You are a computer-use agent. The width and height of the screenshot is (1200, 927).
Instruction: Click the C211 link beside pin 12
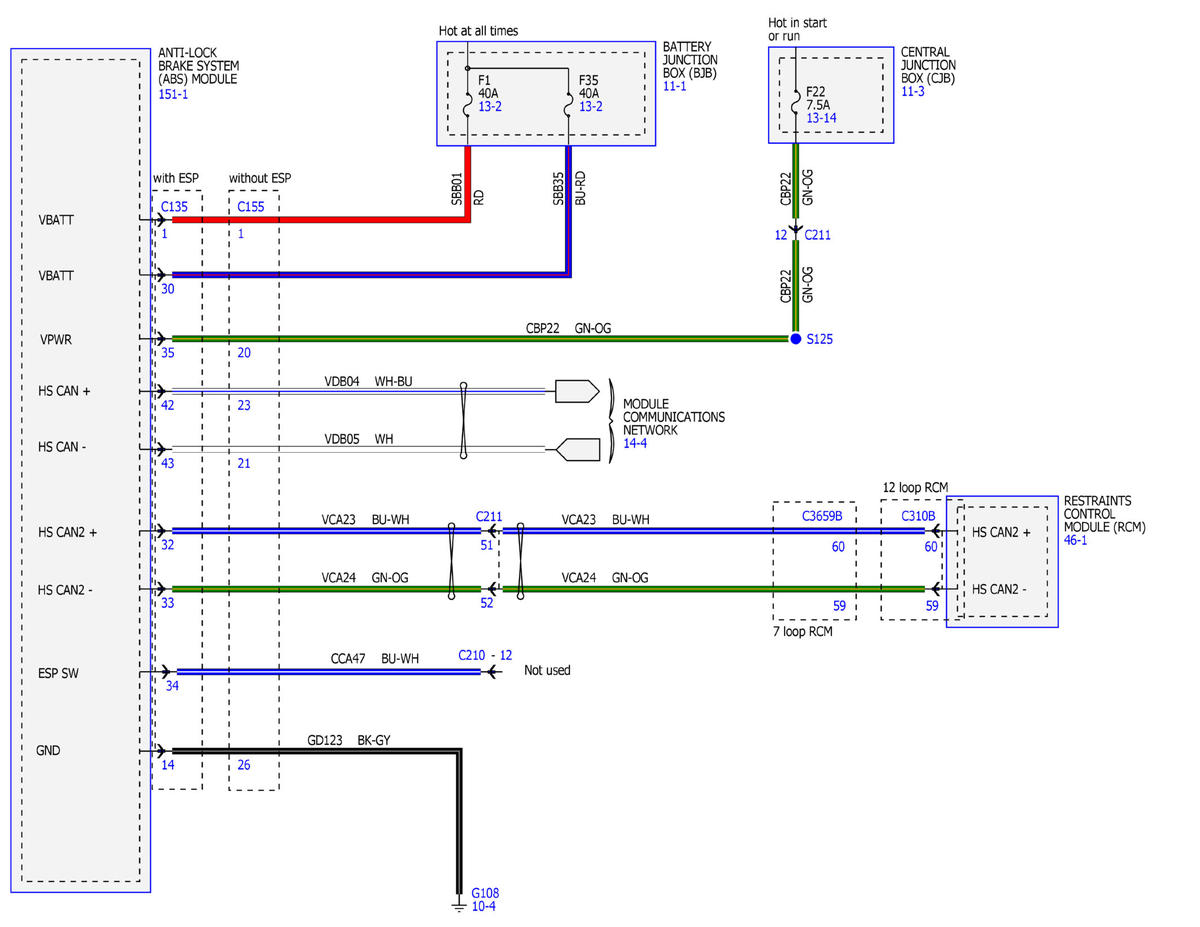coord(818,235)
